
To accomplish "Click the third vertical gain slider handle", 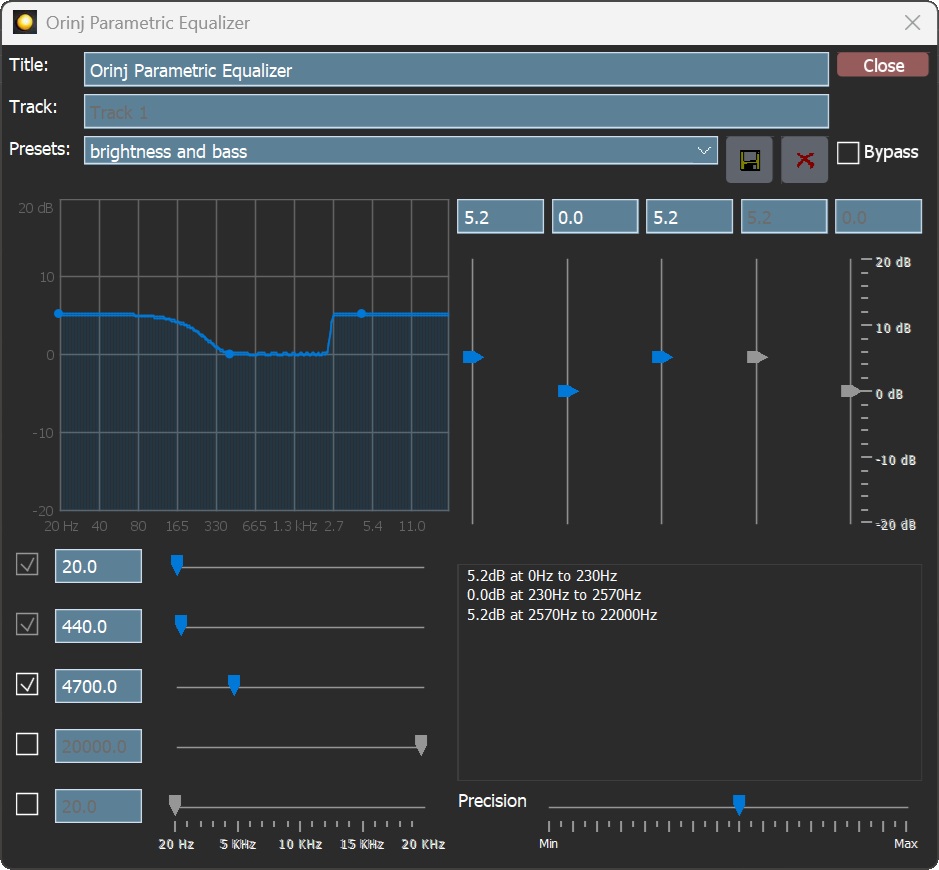I will pos(662,357).
